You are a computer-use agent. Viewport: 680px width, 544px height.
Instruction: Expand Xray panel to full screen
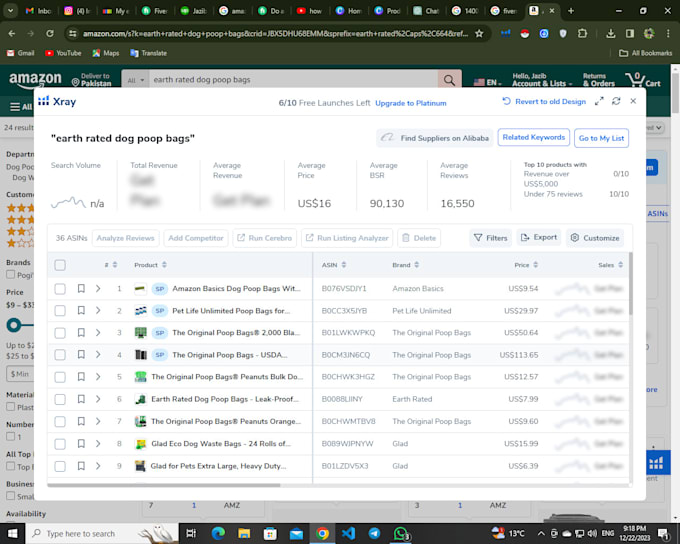599,102
